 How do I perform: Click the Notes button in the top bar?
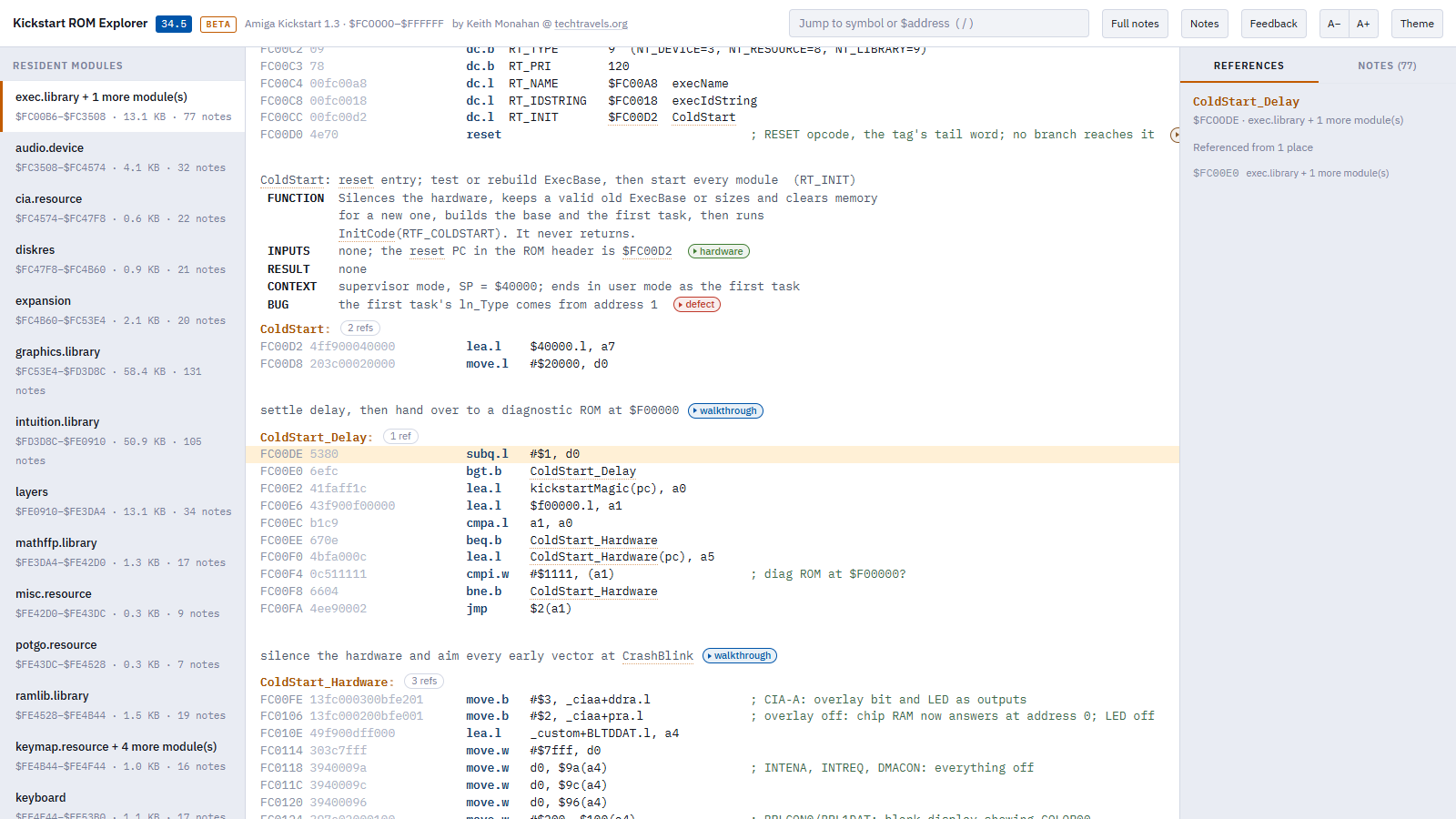(1204, 24)
